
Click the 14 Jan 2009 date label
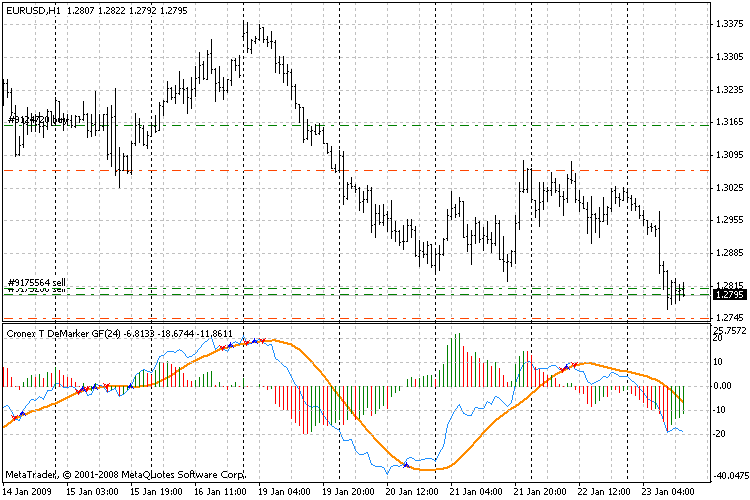(28, 491)
